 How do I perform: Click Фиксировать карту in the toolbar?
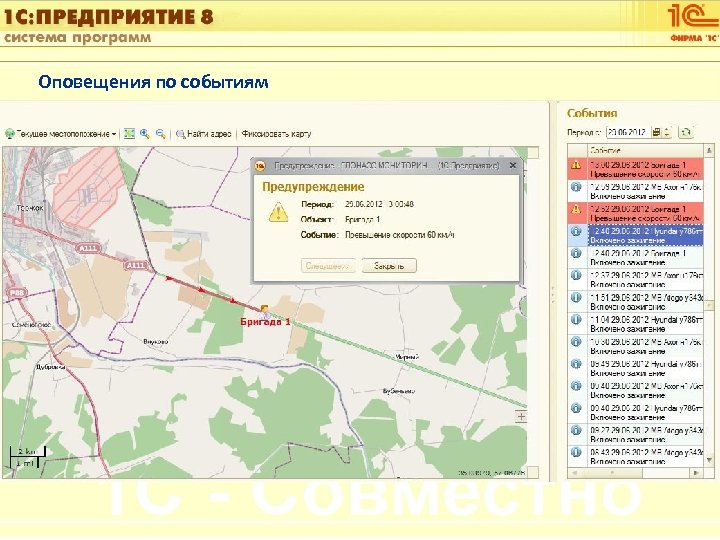[x=276, y=134]
